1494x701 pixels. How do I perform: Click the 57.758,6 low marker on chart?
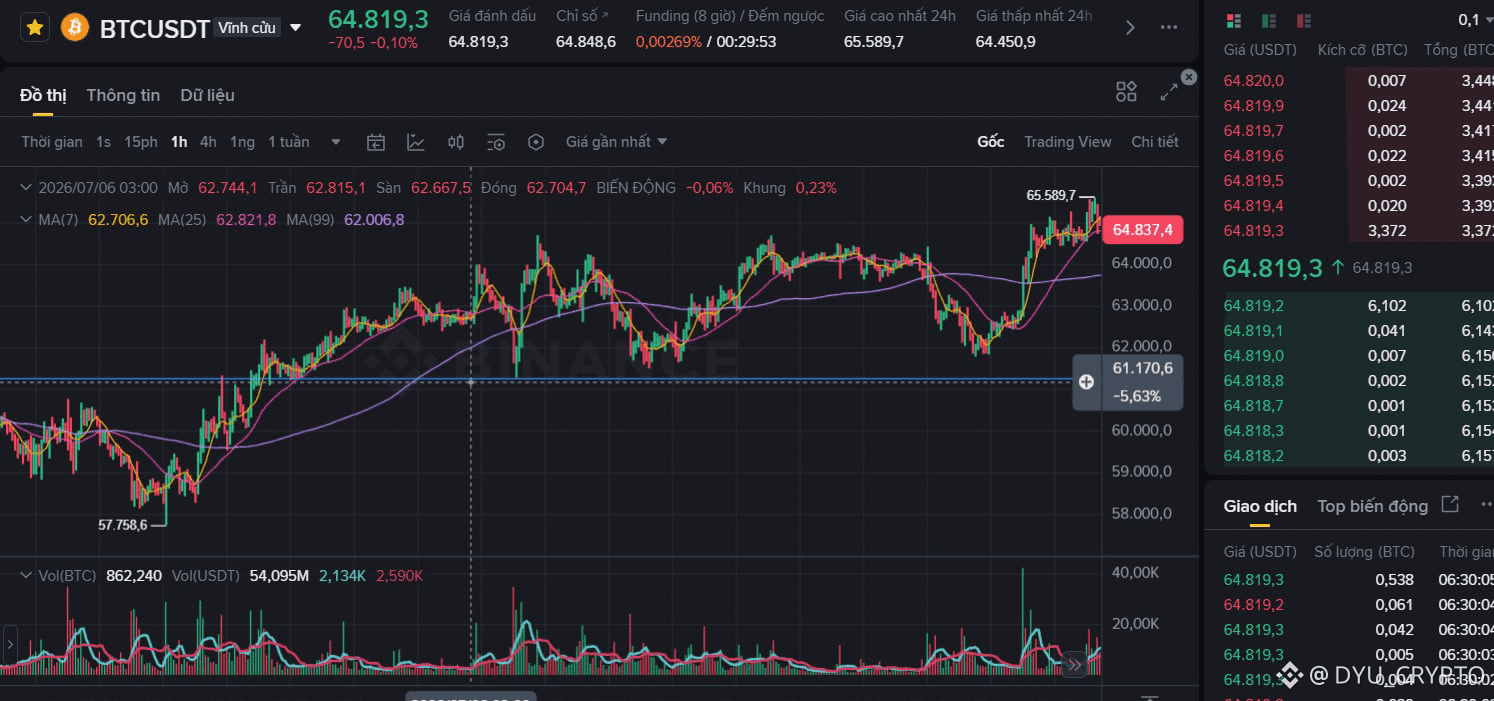click(122, 524)
